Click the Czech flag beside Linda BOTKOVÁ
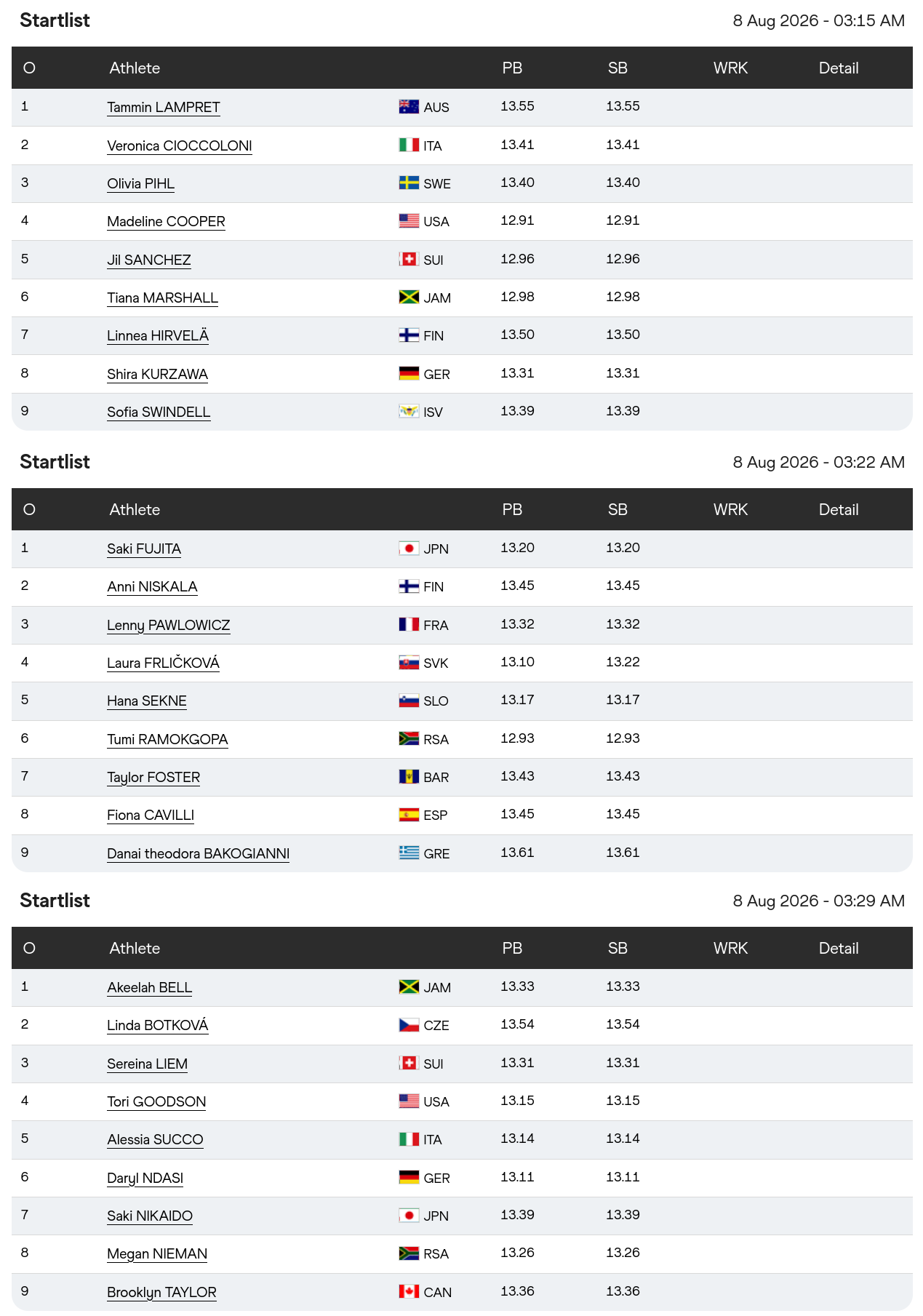The height and width of the screenshot is (1316, 923). pyautogui.click(x=409, y=1024)
